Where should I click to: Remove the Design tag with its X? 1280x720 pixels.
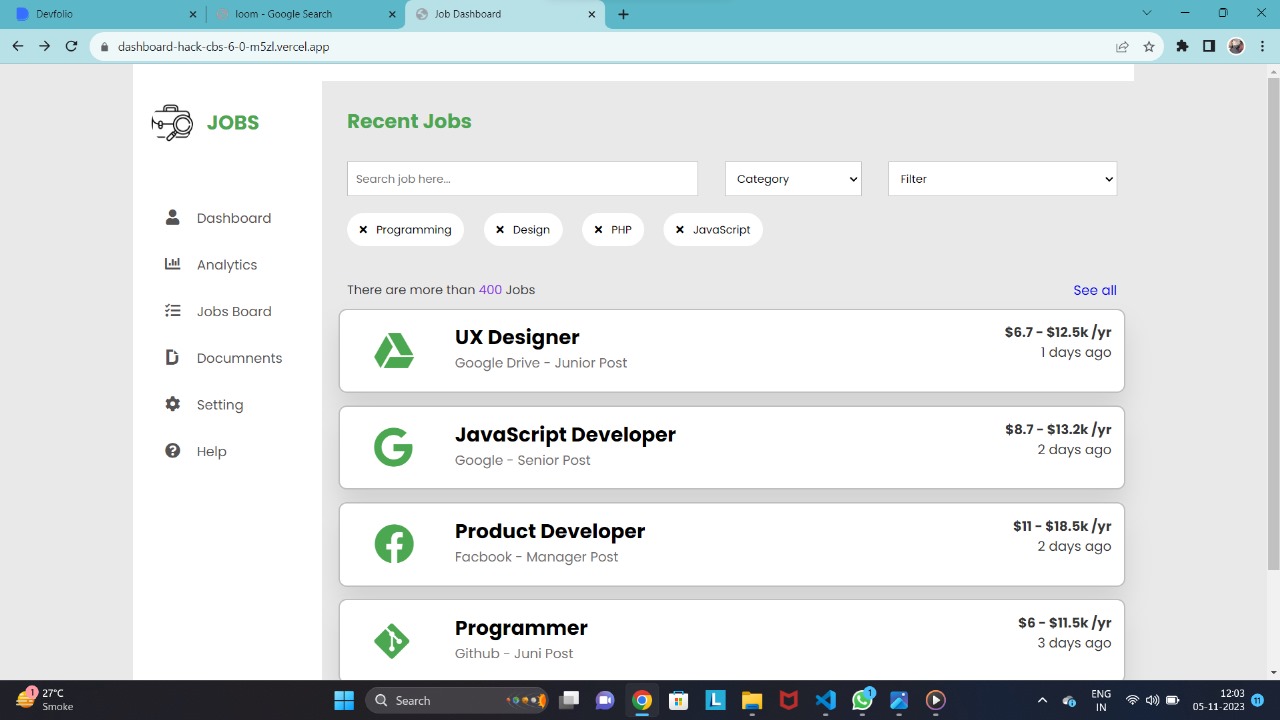(500, 230)
